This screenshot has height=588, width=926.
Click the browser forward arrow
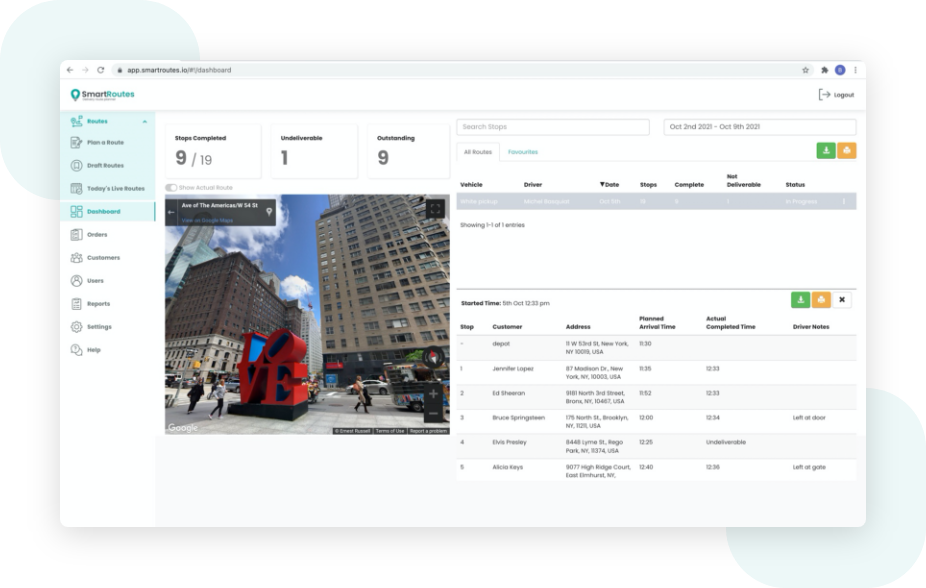(x=86, y=70)
